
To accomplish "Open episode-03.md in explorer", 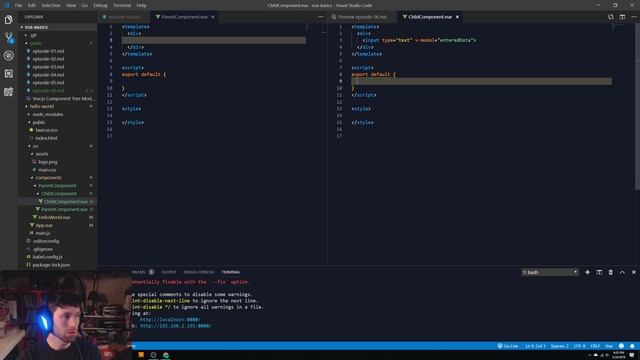I will pos(48,67).
